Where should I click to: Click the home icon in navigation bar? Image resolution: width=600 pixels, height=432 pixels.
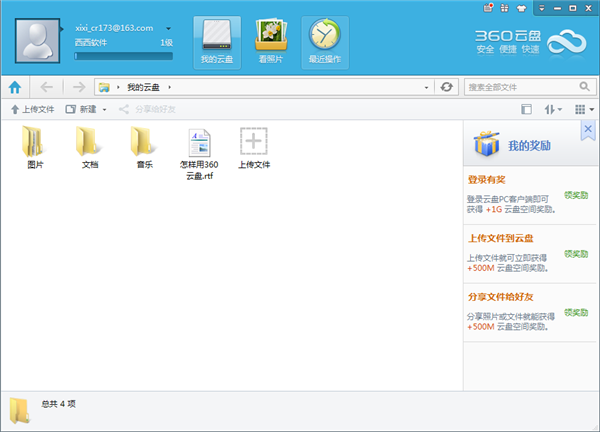15,87
